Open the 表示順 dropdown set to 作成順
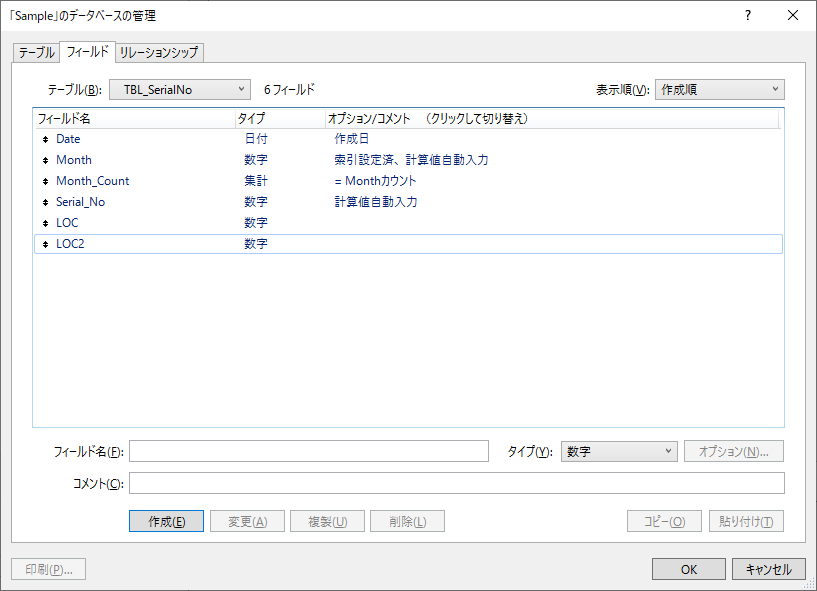817x591 pixels. [719, 88]
